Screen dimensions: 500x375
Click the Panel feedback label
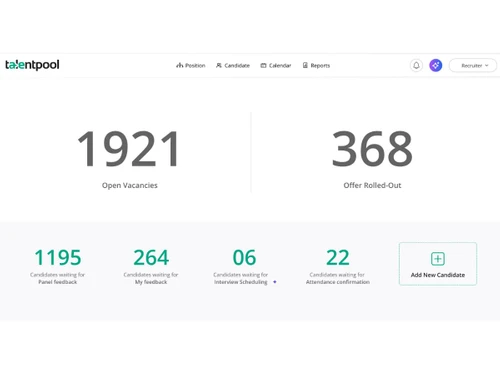[x=58, y=282]
